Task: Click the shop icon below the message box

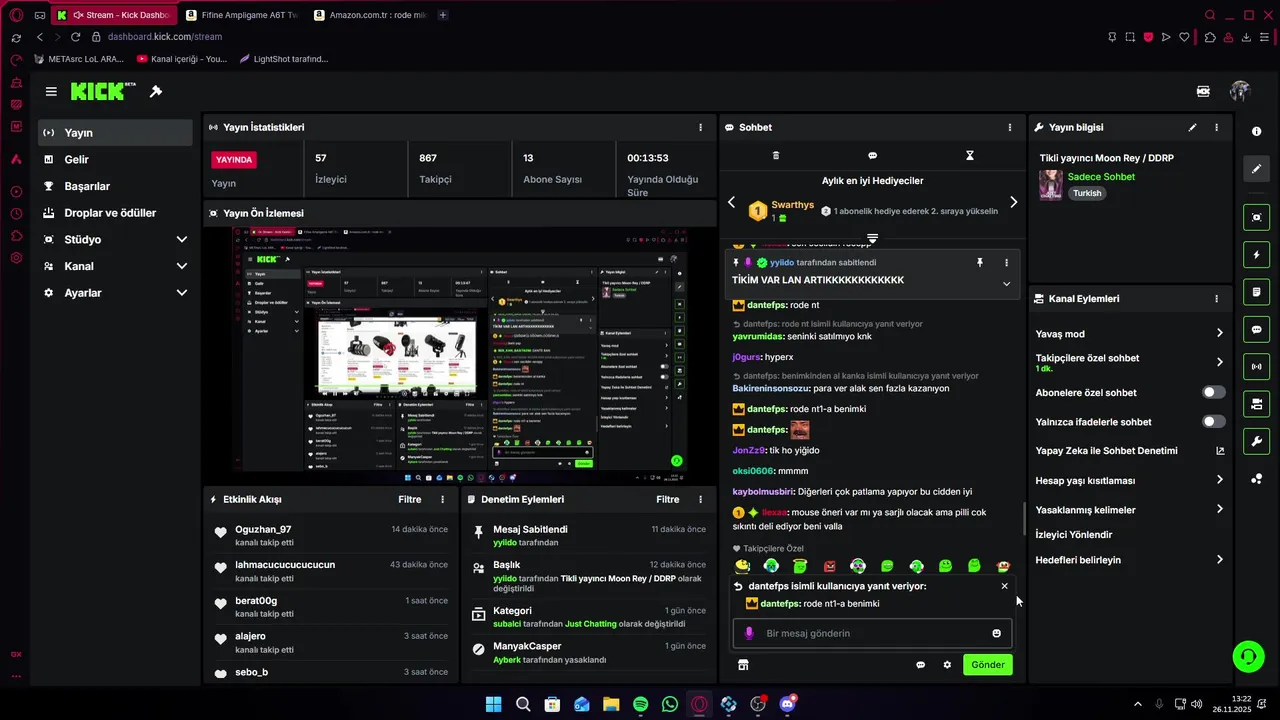Action: [x=743, y=665]
